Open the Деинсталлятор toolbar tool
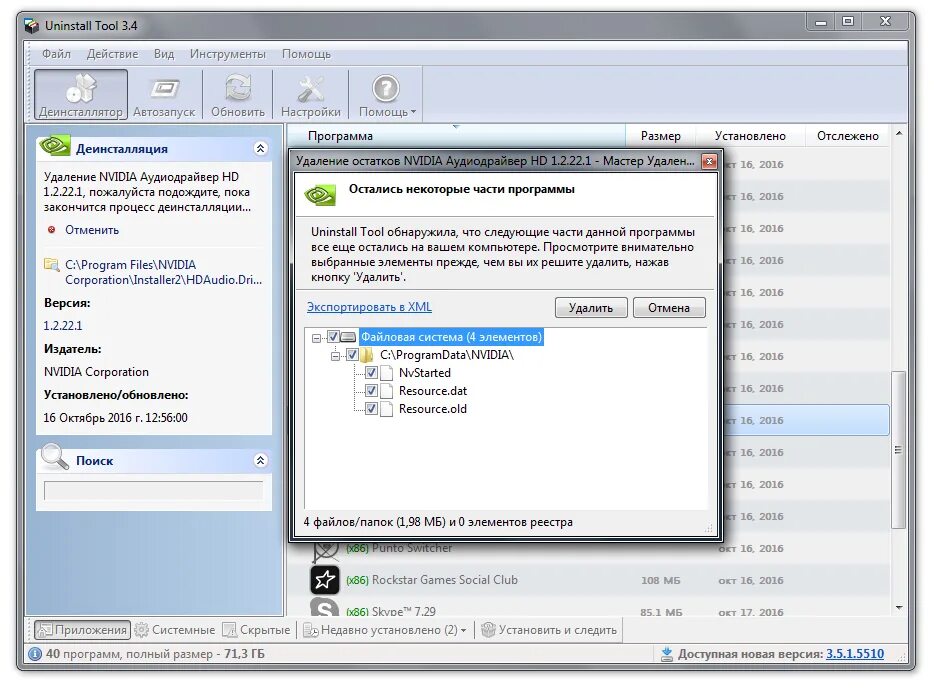Viewport: 934px width, 690px height. [80, 95]
